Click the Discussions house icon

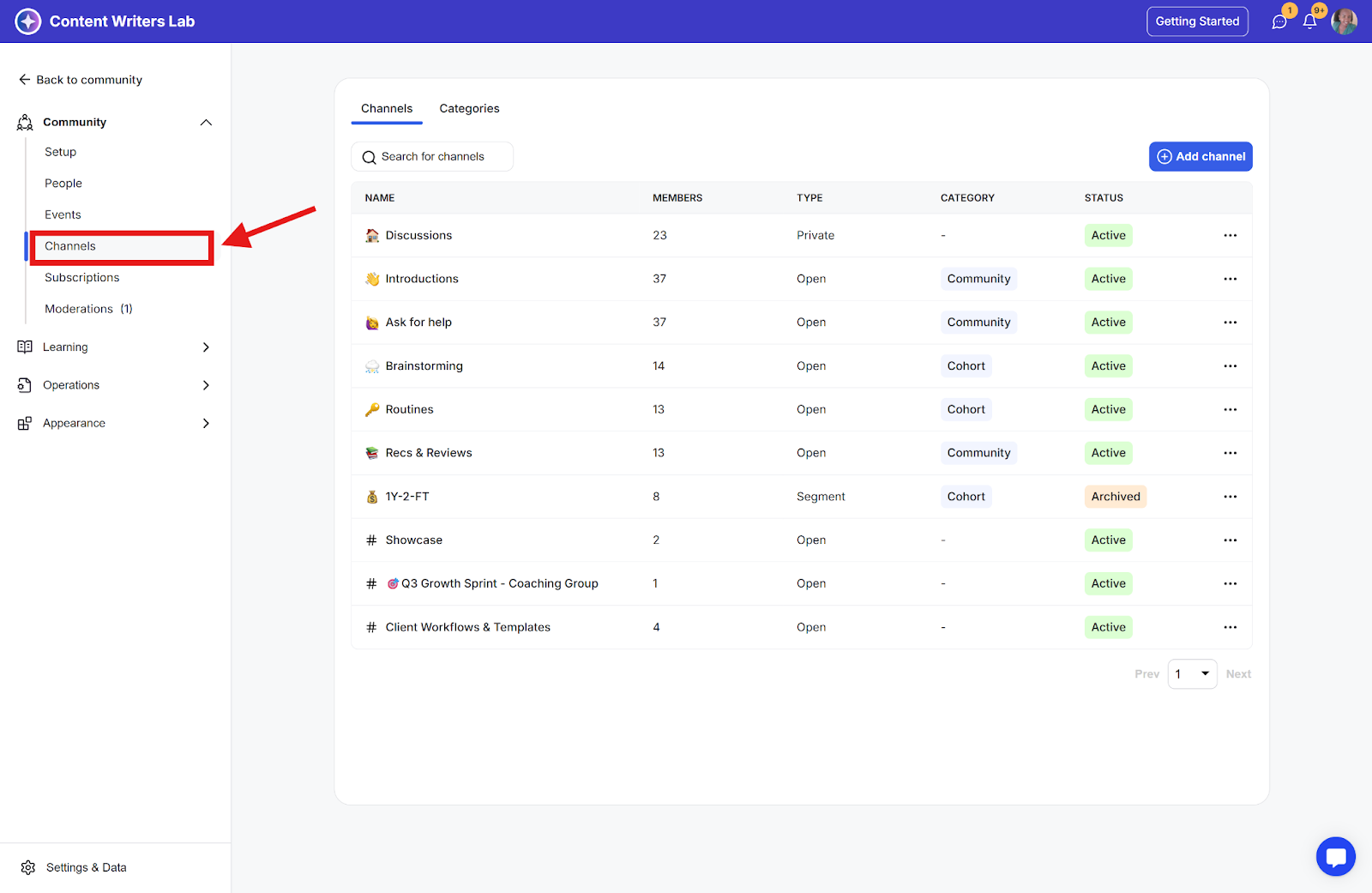(x=372, y=235)
